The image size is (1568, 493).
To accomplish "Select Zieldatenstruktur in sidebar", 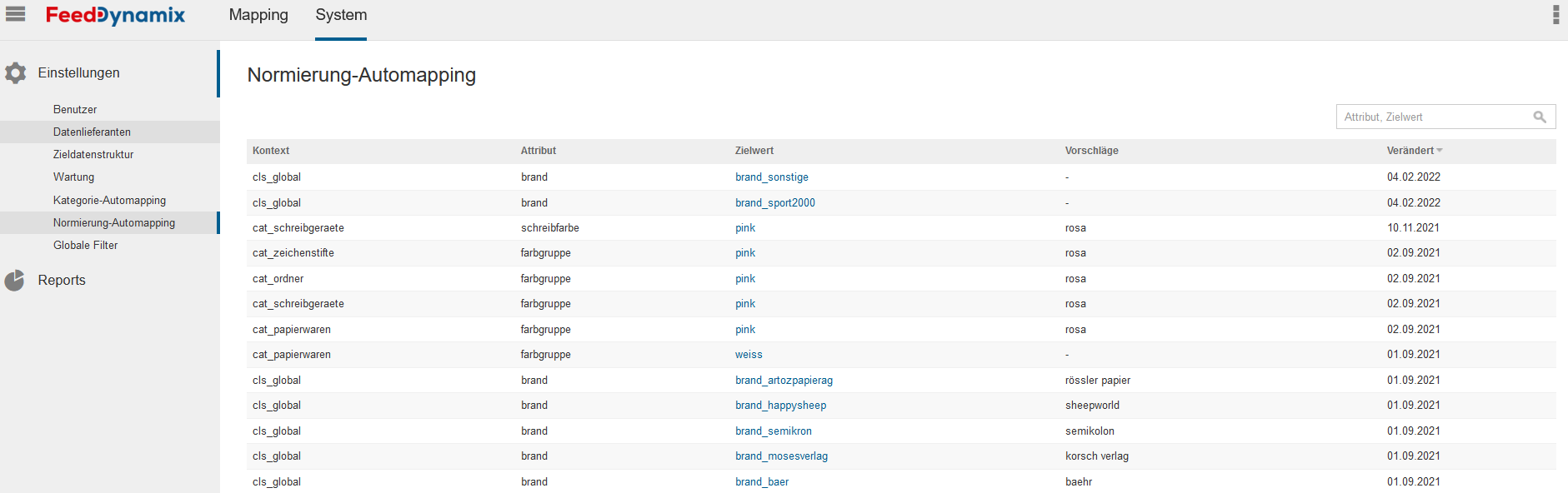I will click(93, 155).
